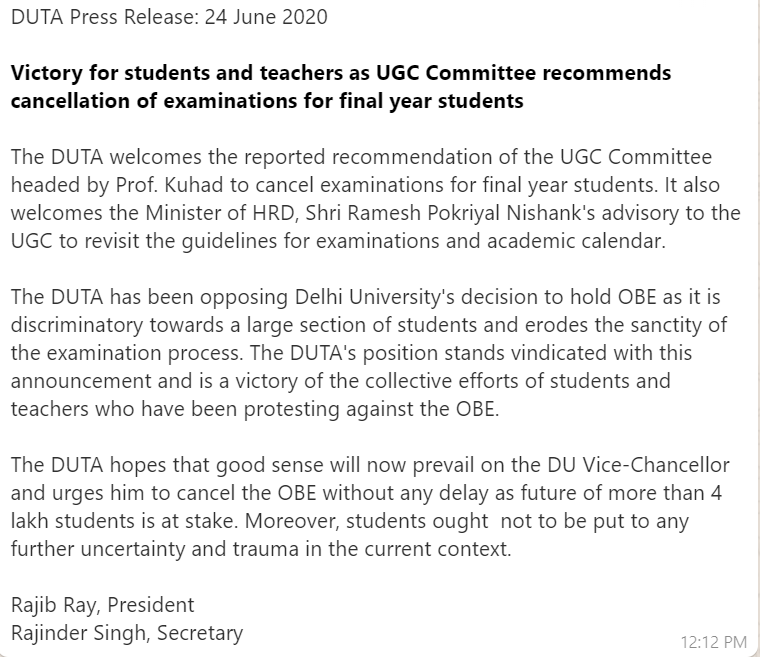Click the 12:12 PM message timestamp

coord(713,642)
